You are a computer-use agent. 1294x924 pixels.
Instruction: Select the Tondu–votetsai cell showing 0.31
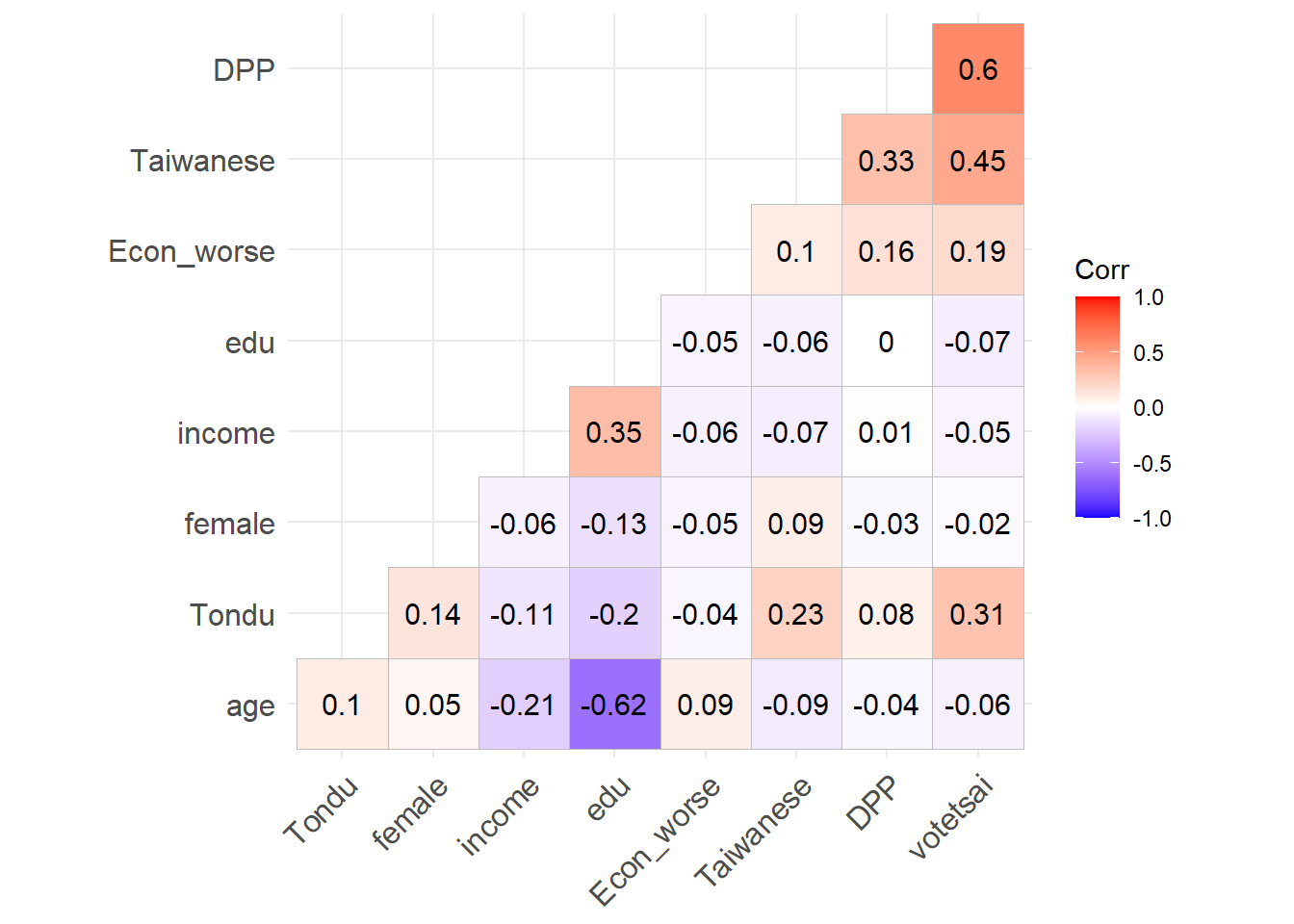[978, 614]
